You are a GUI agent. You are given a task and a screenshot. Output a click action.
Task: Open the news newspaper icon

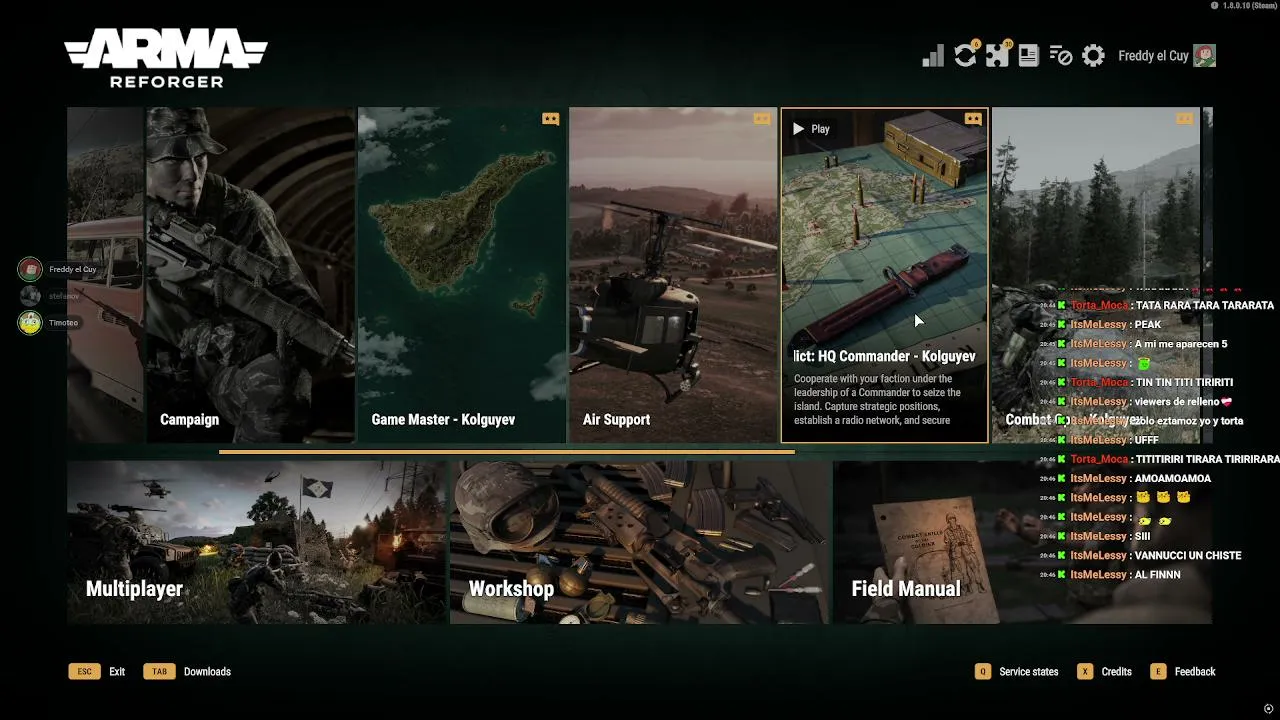1028,56
